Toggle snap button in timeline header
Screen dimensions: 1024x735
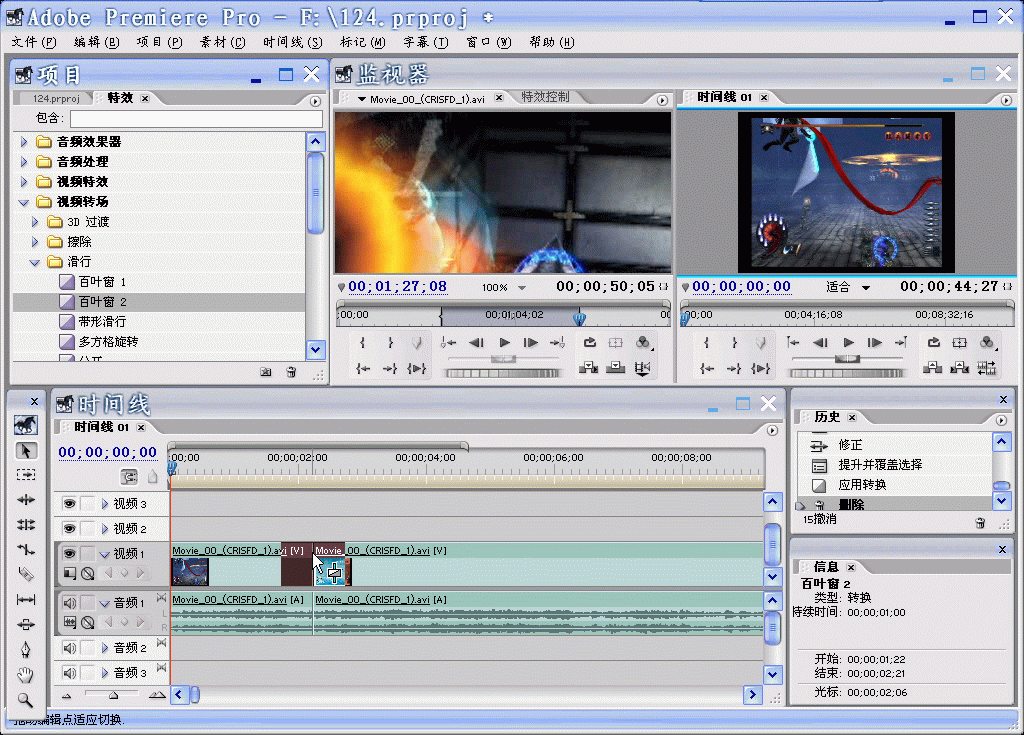[129, 477]
